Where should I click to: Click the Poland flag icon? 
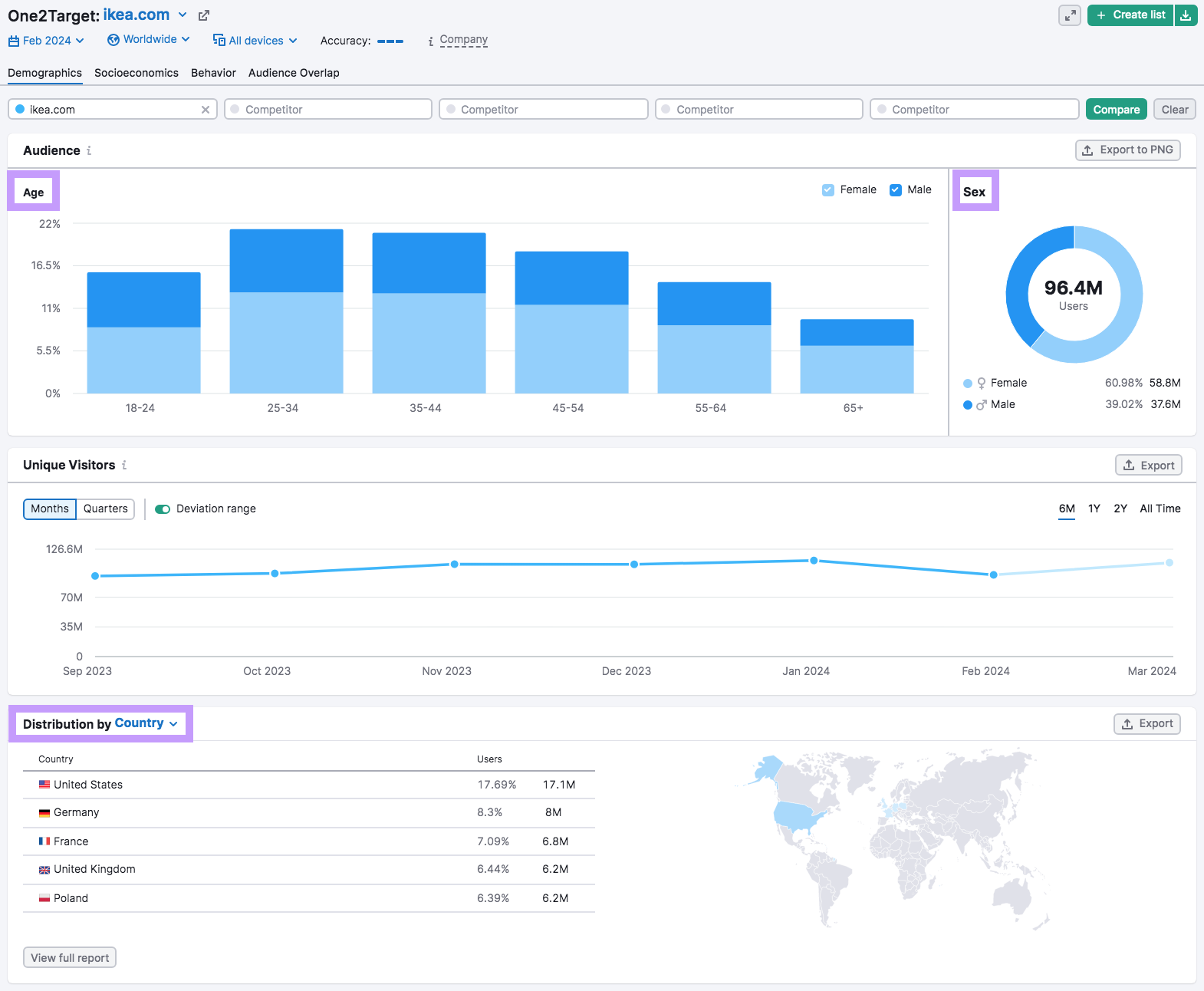(44, 898)
